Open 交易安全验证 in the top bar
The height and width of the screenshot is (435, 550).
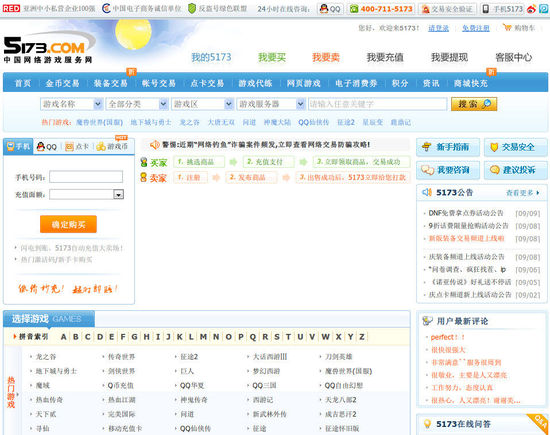[x=448, y=9]
